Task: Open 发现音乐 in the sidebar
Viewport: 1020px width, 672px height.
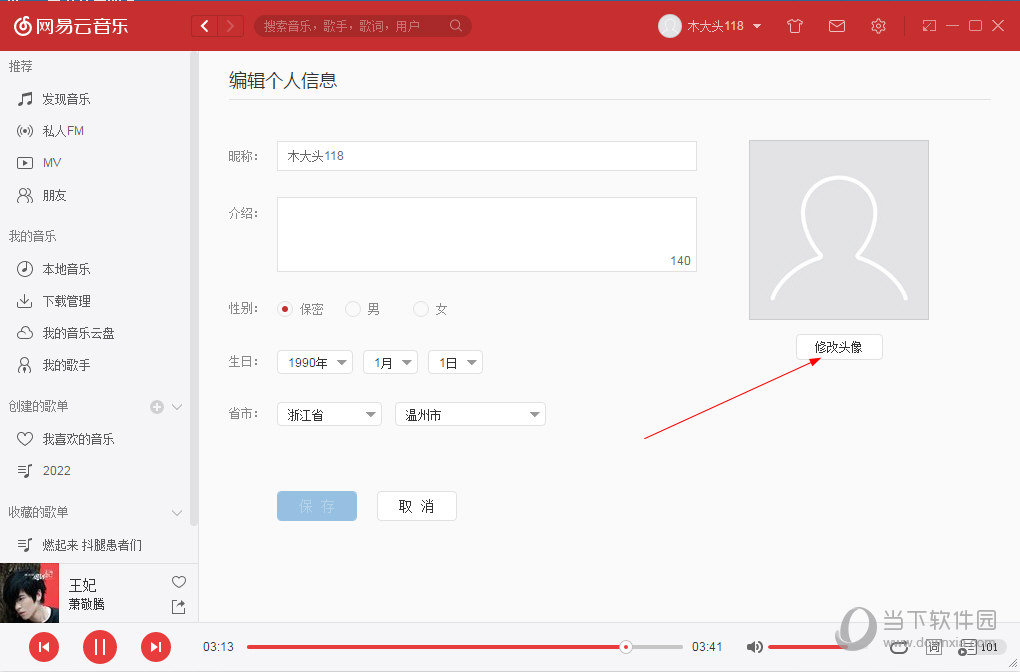Action: pyautogui.click(x=59, y=99)
